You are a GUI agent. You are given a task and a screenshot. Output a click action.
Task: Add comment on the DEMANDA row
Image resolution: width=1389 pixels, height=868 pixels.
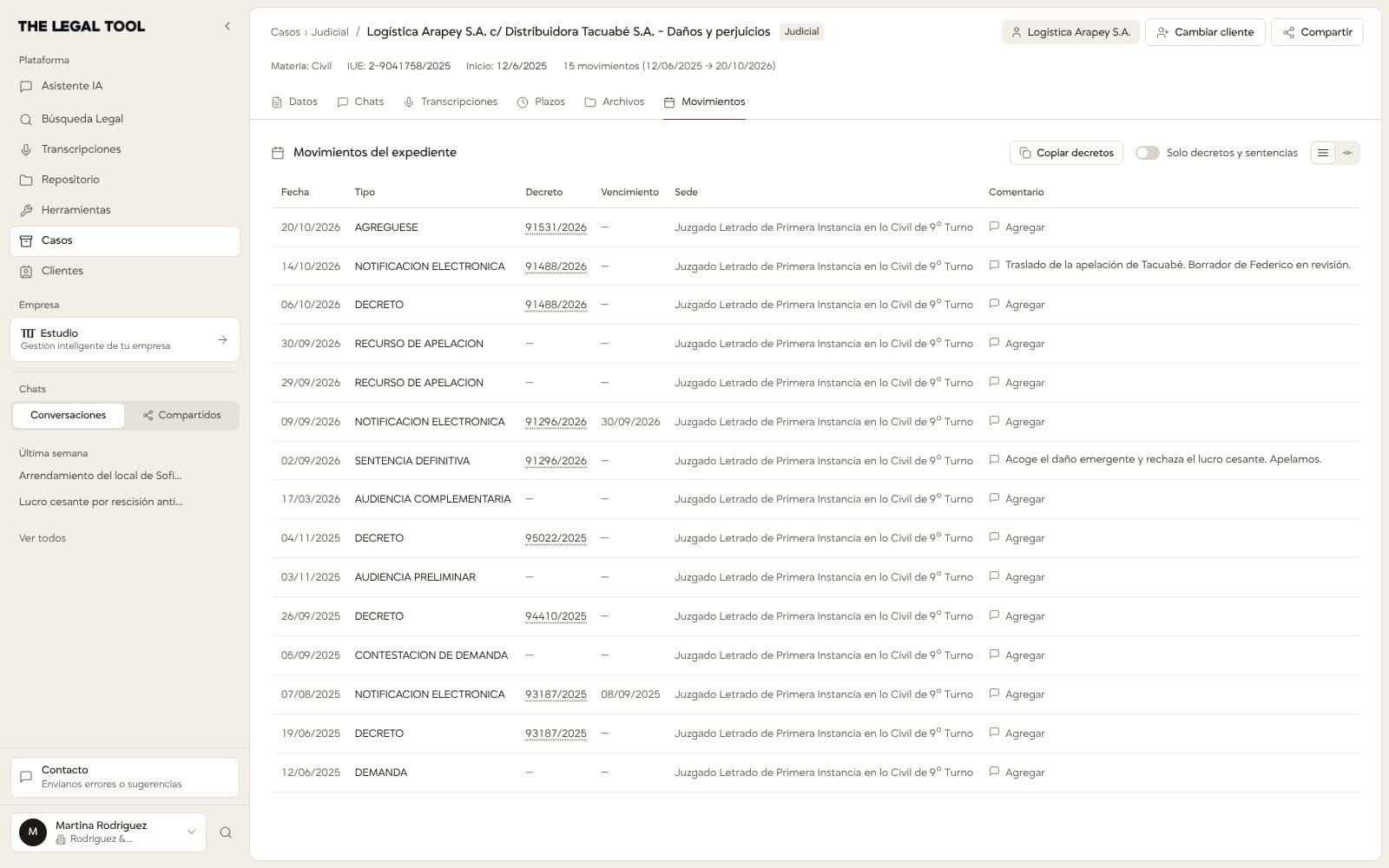click(1017, 773)
